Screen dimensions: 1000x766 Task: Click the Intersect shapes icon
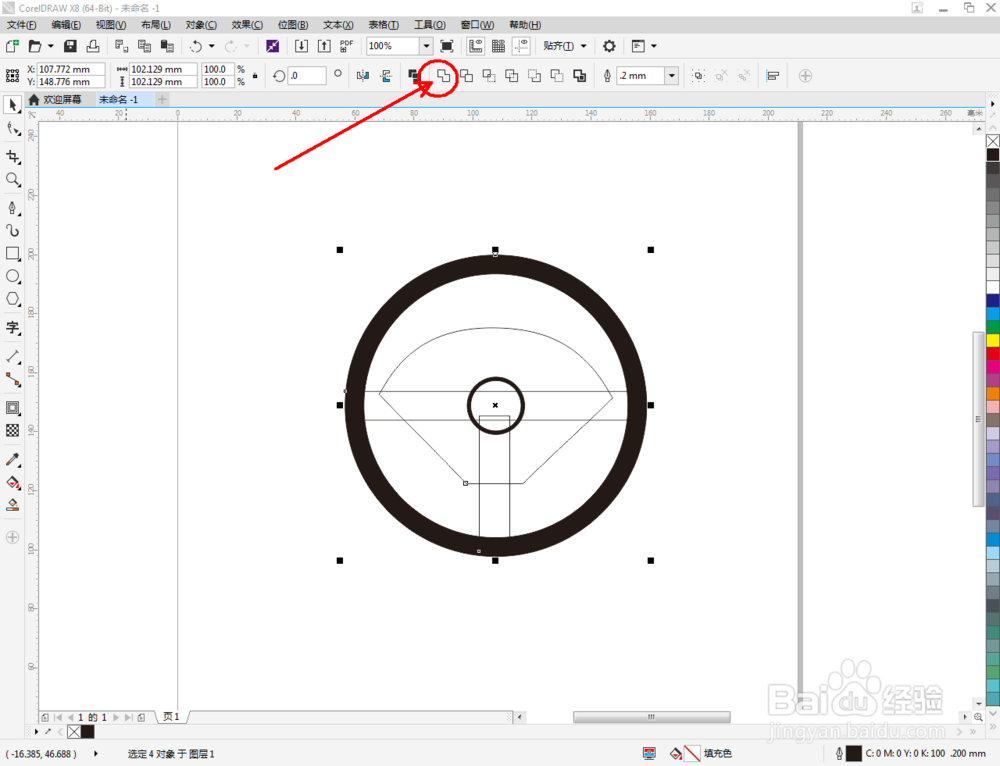pos(489,76)
